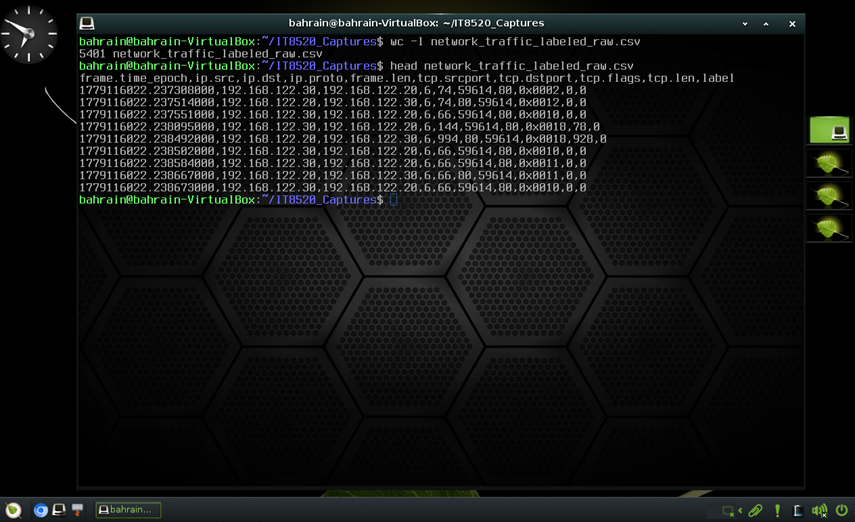Click the muted volume speaker icon

(x=820, y=511)
